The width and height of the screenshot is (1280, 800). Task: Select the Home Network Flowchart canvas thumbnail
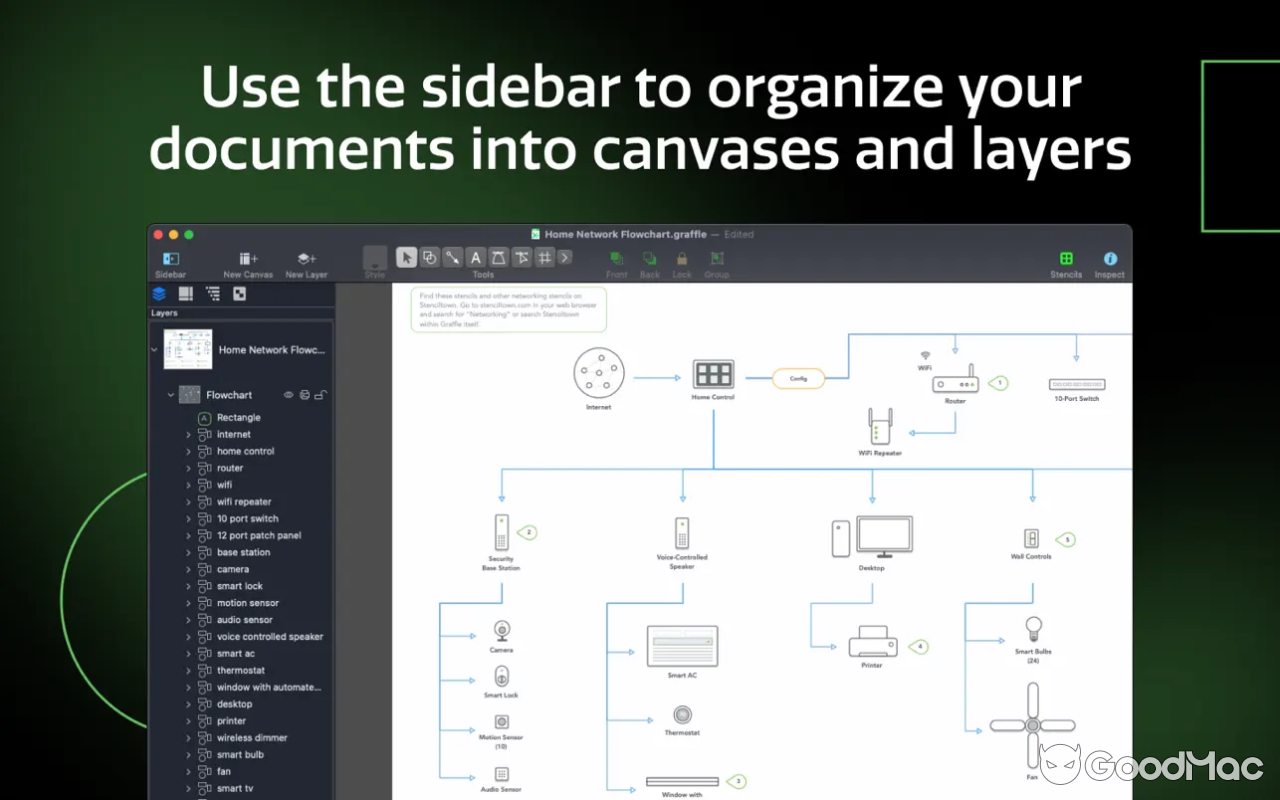(x=188, y=350)
